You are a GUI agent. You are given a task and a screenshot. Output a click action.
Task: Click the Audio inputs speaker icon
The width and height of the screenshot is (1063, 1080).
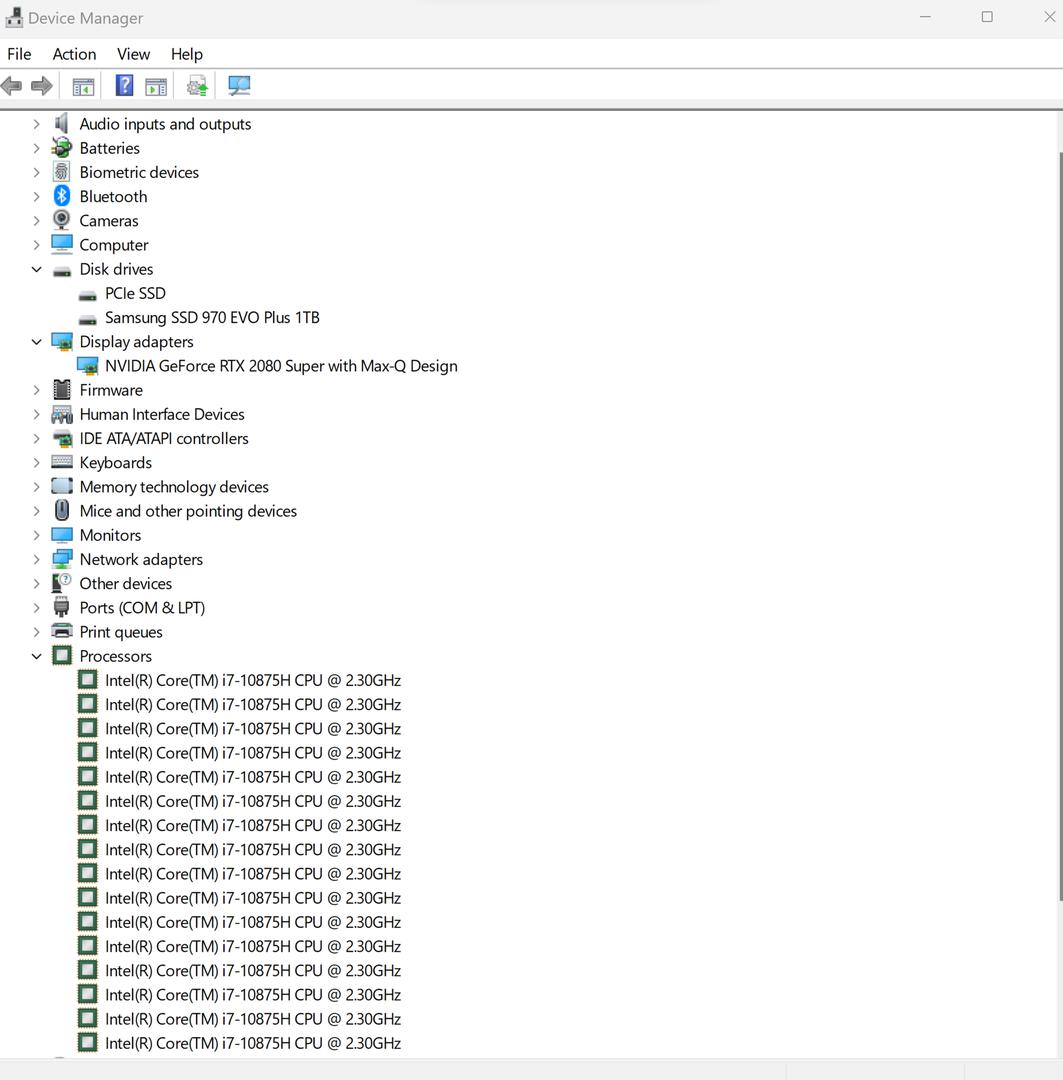click(61, 123)
